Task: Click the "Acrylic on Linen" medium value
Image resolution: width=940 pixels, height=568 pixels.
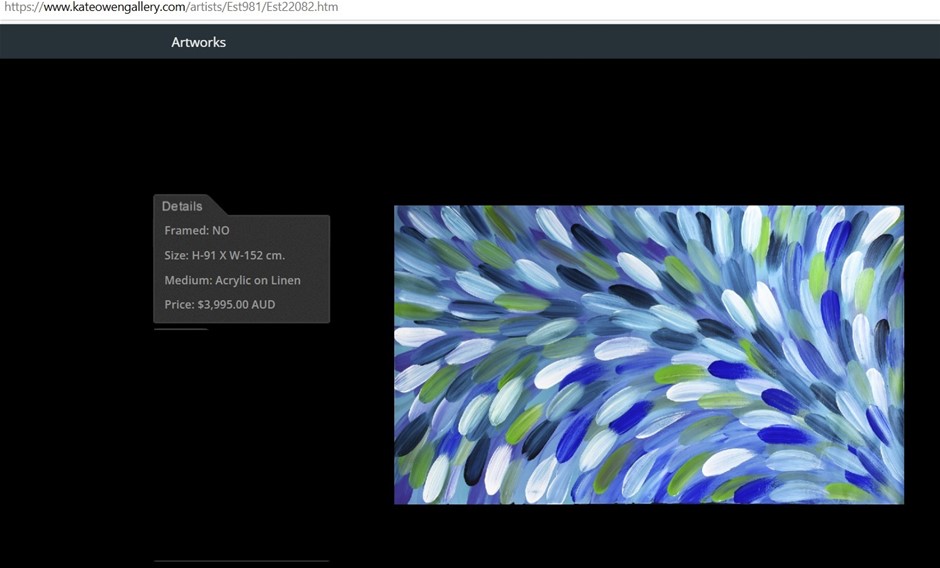Action: (258, 280)
